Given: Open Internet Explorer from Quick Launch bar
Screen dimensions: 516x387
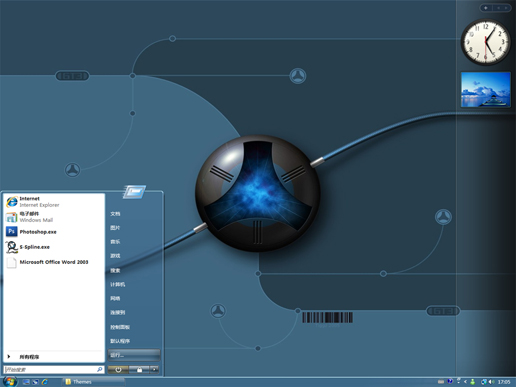Looking at the screenshot, I should 44,382.
